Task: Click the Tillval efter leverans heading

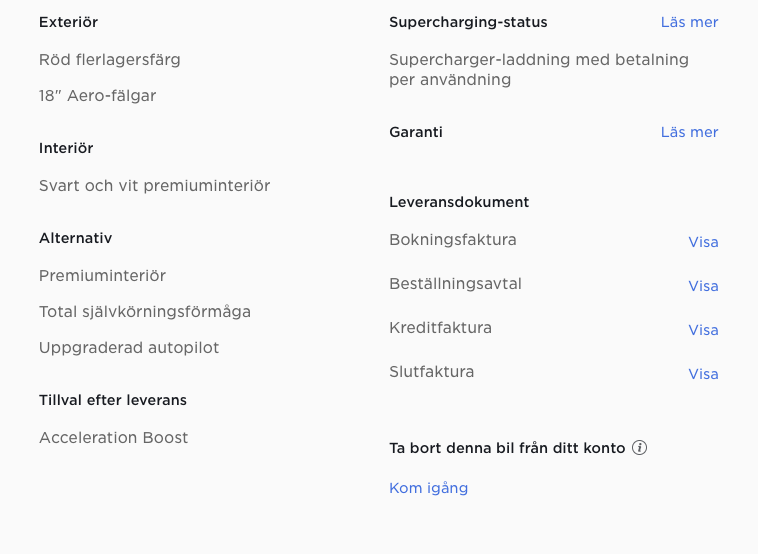Action: [x=113, y=400]
